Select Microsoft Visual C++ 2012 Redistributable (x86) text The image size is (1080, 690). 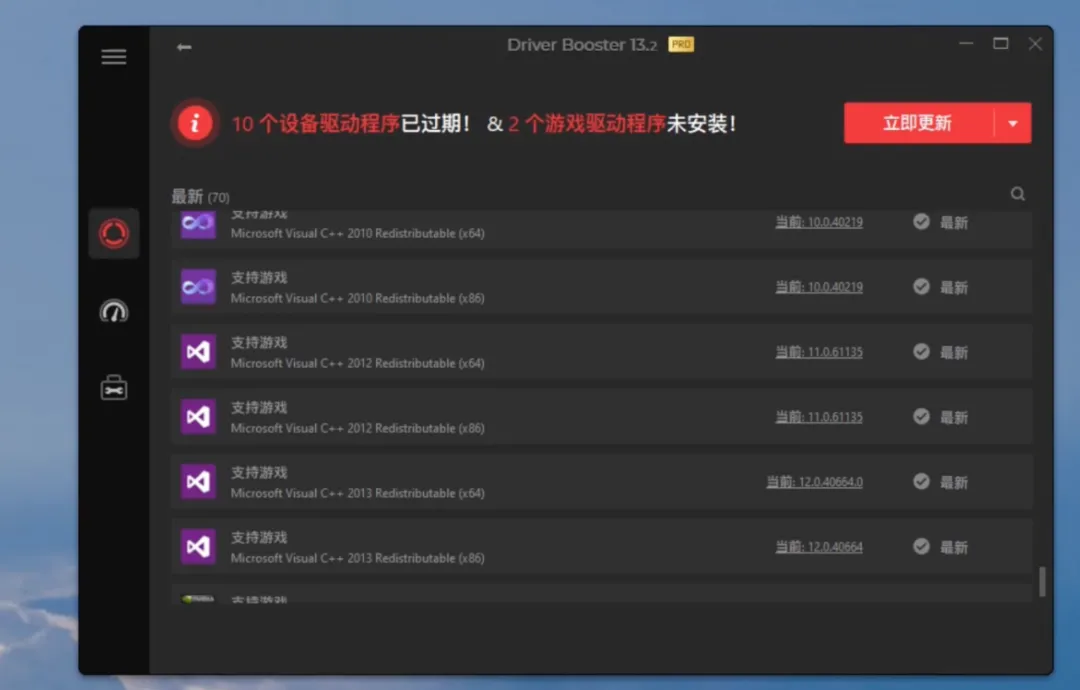pos(357,428)
